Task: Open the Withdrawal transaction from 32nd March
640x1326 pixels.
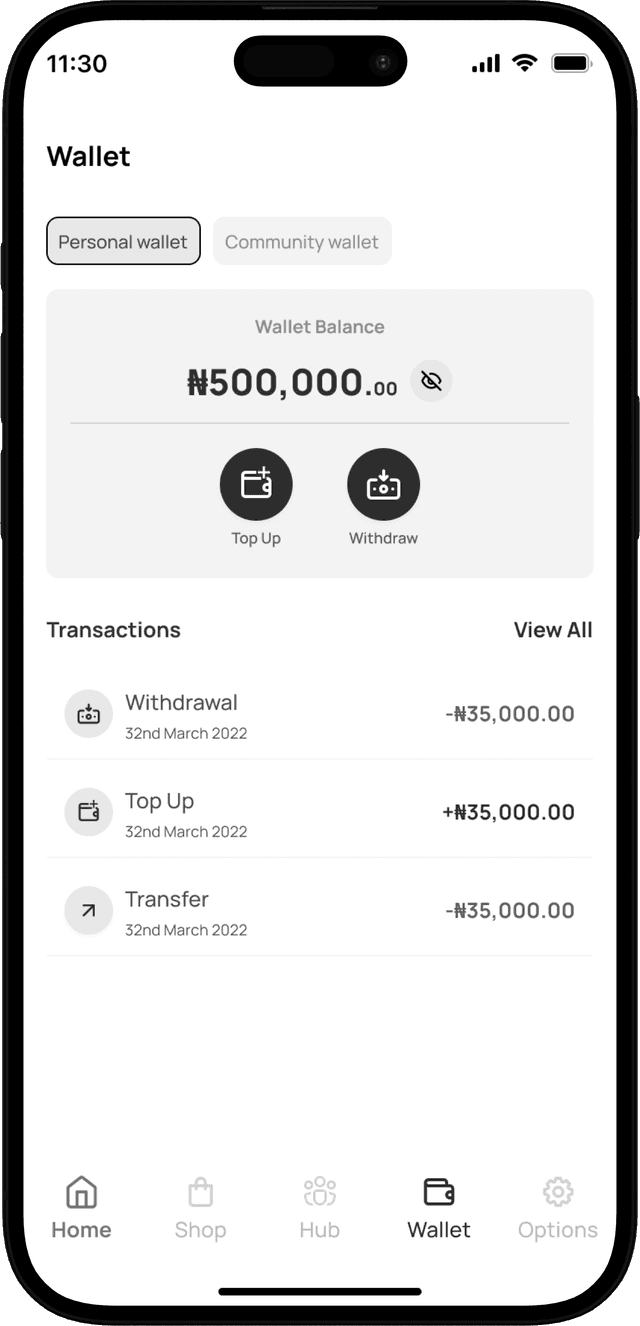Action: pyautogui.click(x=320, y=714)
